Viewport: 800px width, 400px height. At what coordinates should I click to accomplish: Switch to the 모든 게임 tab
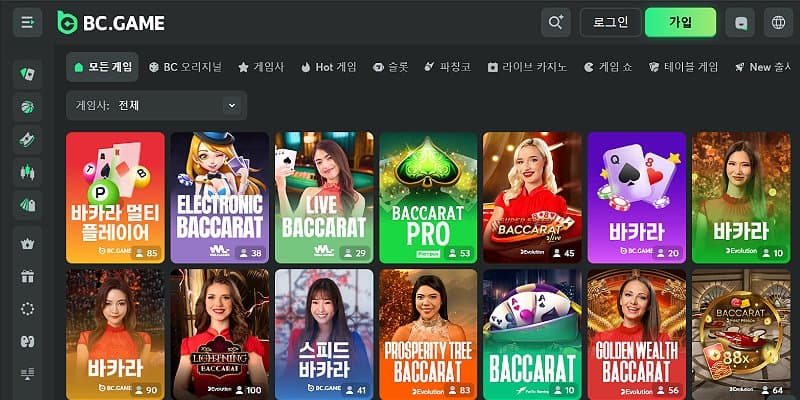point(102,67)
